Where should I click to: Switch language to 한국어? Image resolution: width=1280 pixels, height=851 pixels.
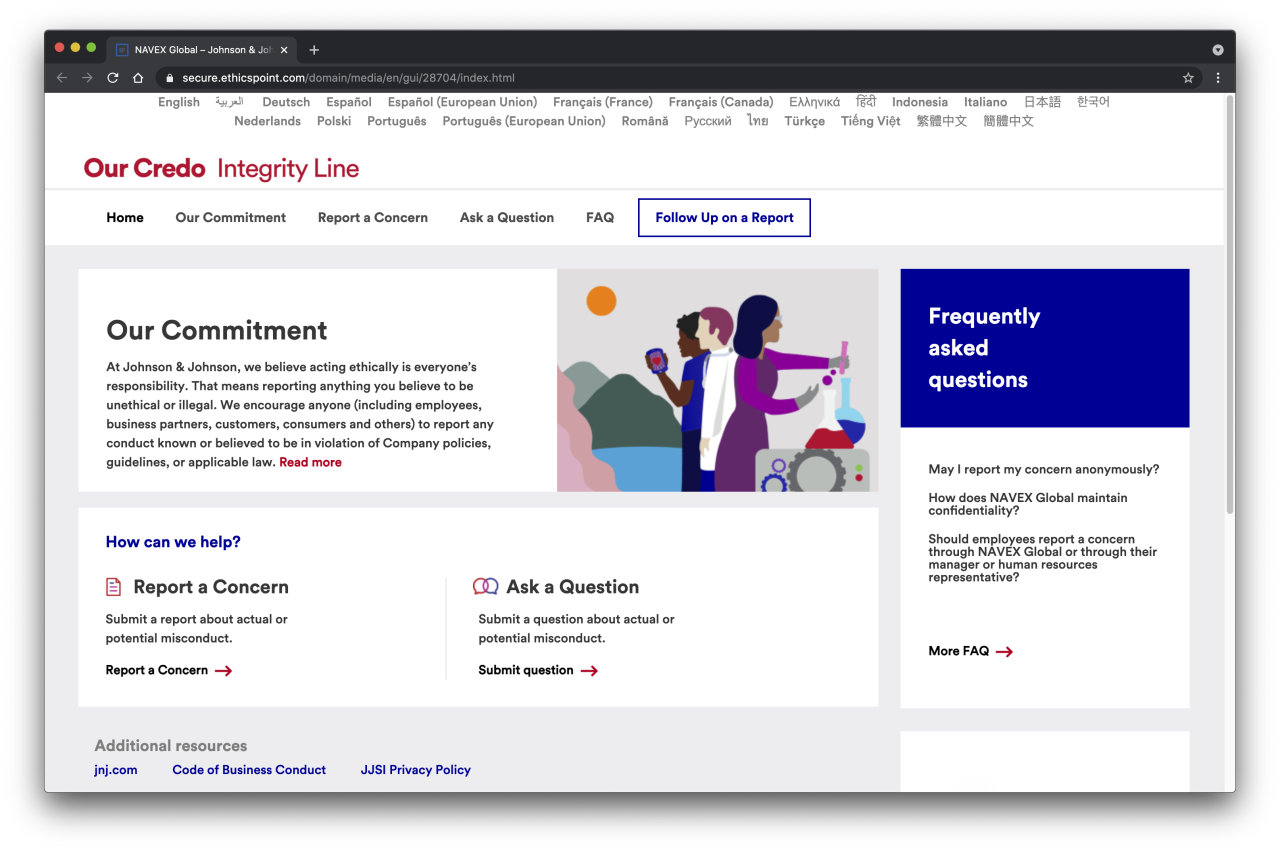coord(1094,102)
